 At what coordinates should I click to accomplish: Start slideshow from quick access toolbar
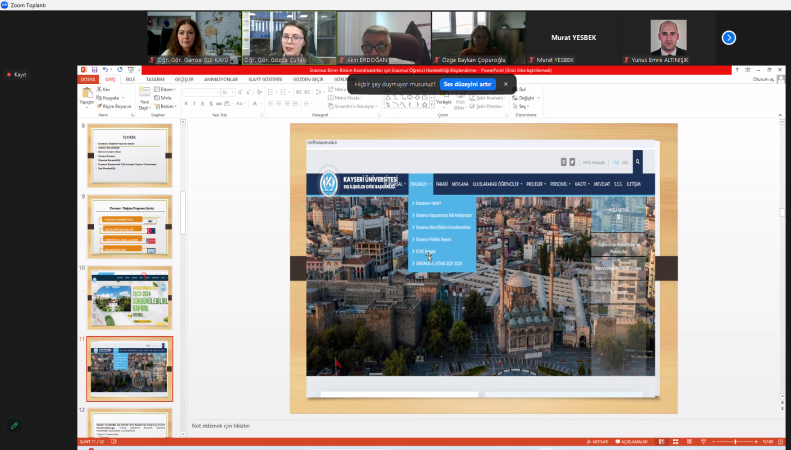[x=131, y=70]
